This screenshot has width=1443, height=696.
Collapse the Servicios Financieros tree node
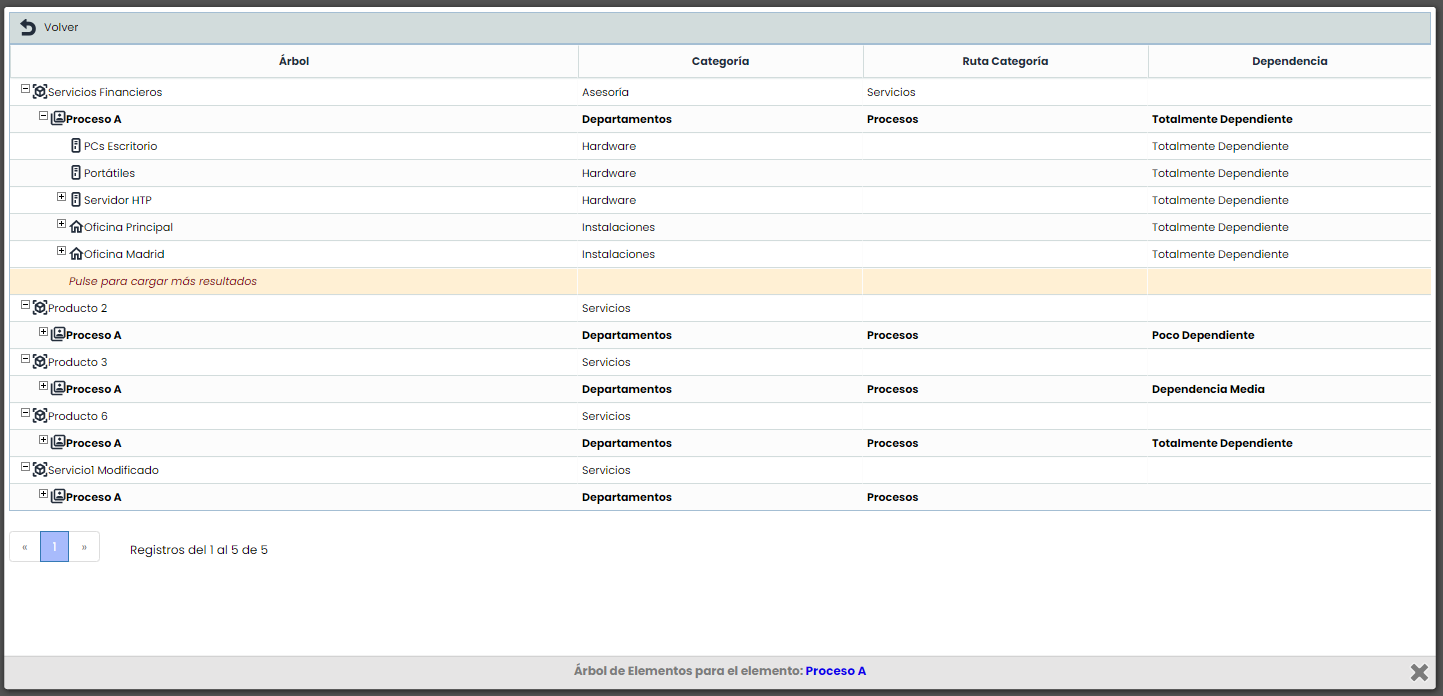pos(26,89)
